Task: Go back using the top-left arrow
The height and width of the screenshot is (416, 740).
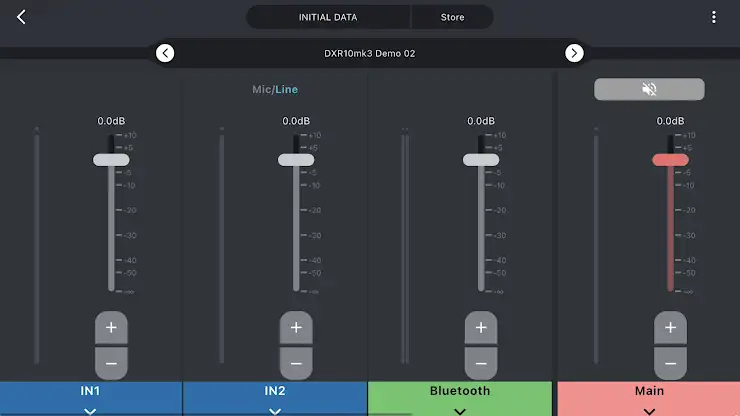Action: pyautogui.click(x=21, y=17)
